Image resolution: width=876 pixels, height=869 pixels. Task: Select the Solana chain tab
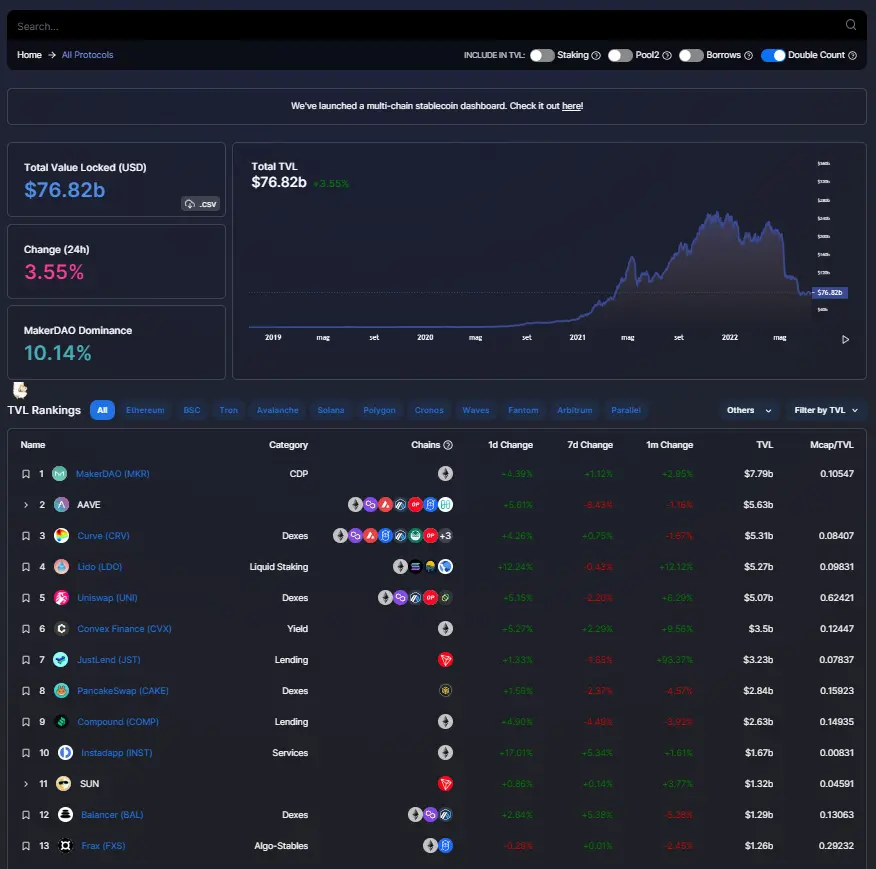coord(331,410)
